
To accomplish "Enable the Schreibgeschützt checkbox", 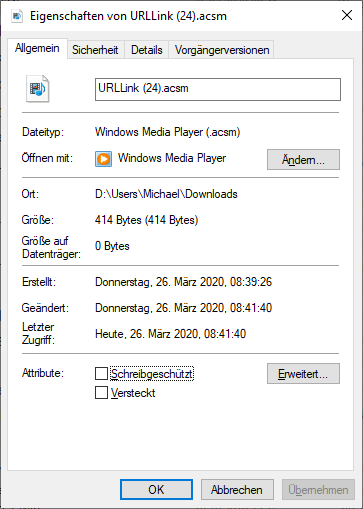I will tap(101, 374).
